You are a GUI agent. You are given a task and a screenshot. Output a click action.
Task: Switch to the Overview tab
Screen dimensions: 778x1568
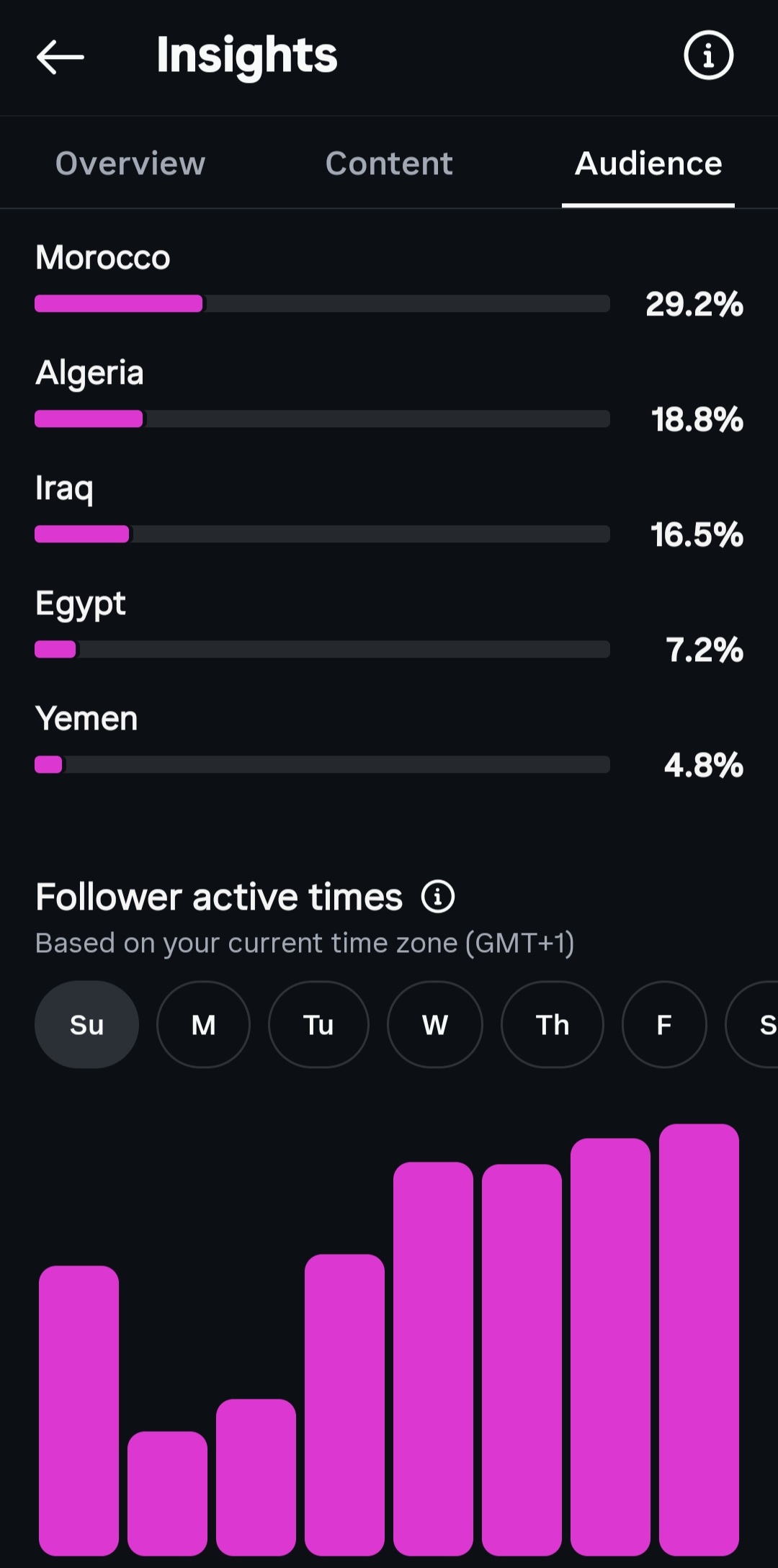click(x=130, y=163)
